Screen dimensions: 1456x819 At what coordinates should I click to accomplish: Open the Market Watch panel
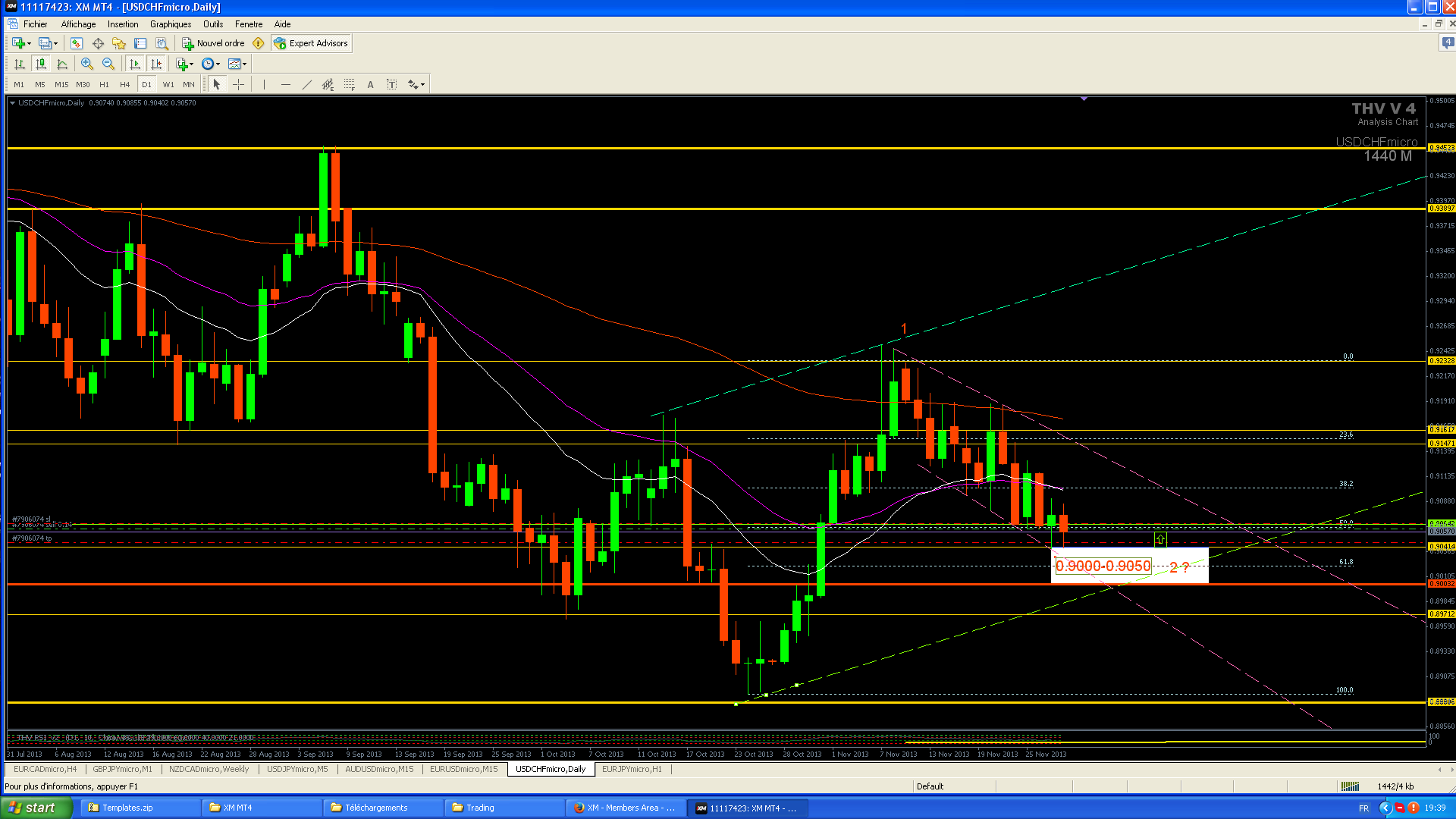click(77, 43)
